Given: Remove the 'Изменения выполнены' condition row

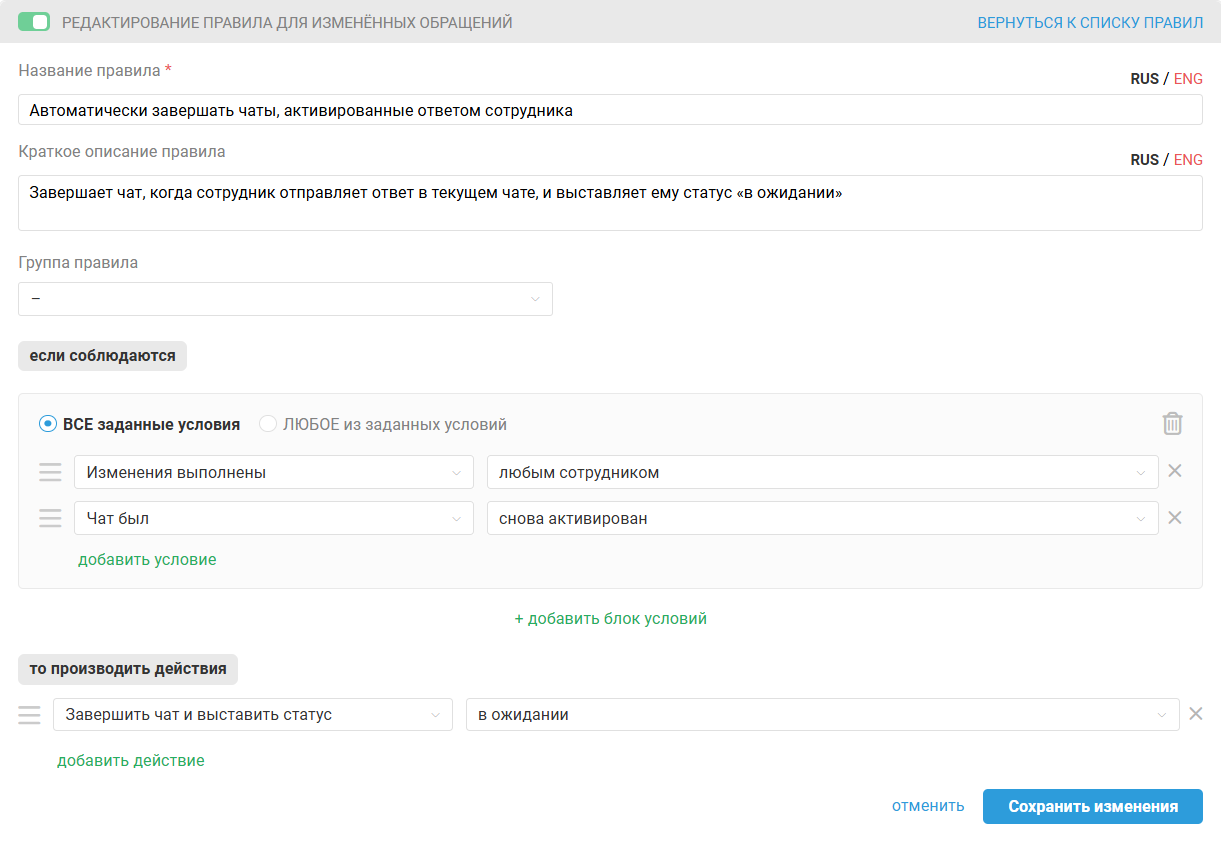Looking at the screenshot, I should (1175, 471).
